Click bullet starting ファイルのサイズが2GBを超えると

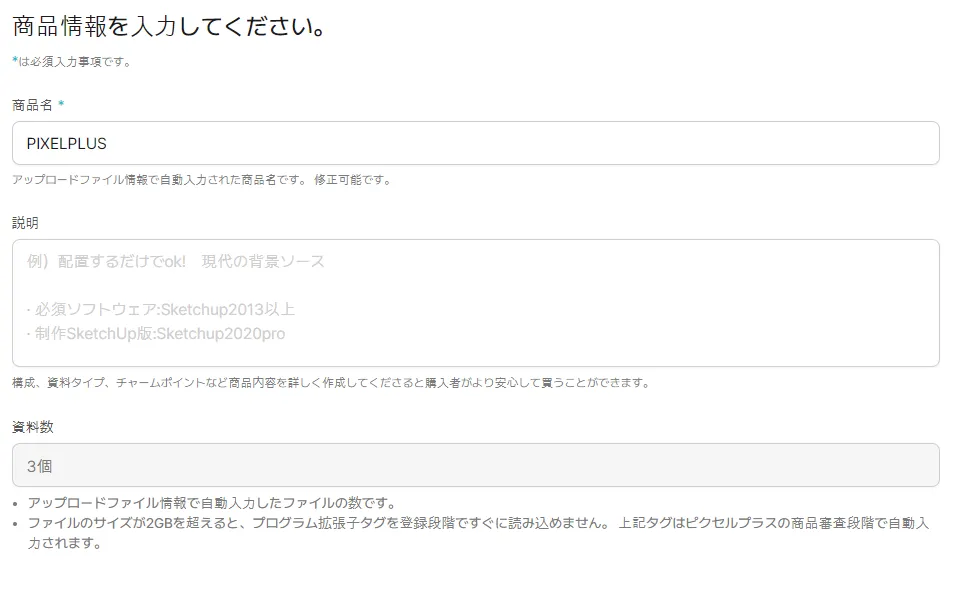[478, 533]
